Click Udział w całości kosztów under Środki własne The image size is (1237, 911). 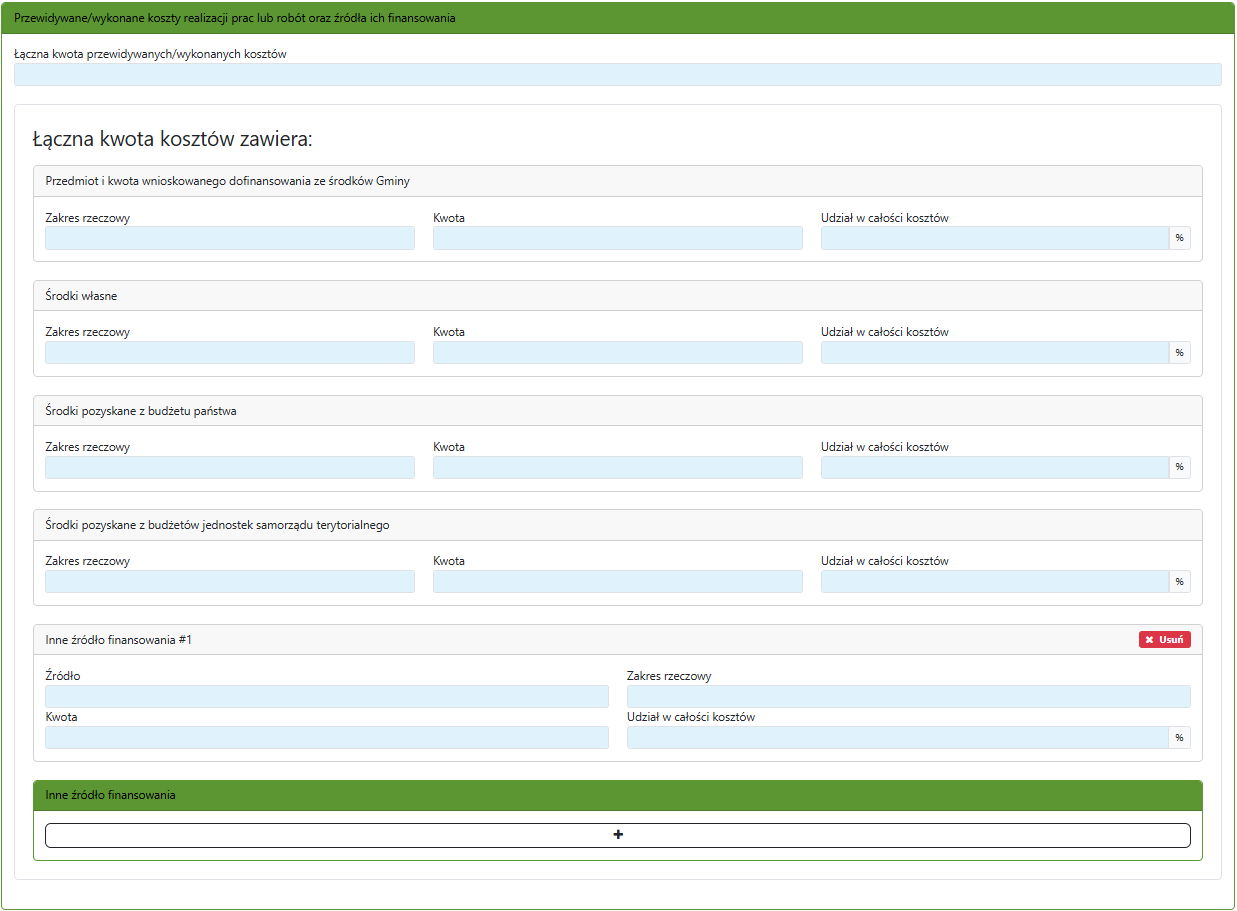pos(994,352)
